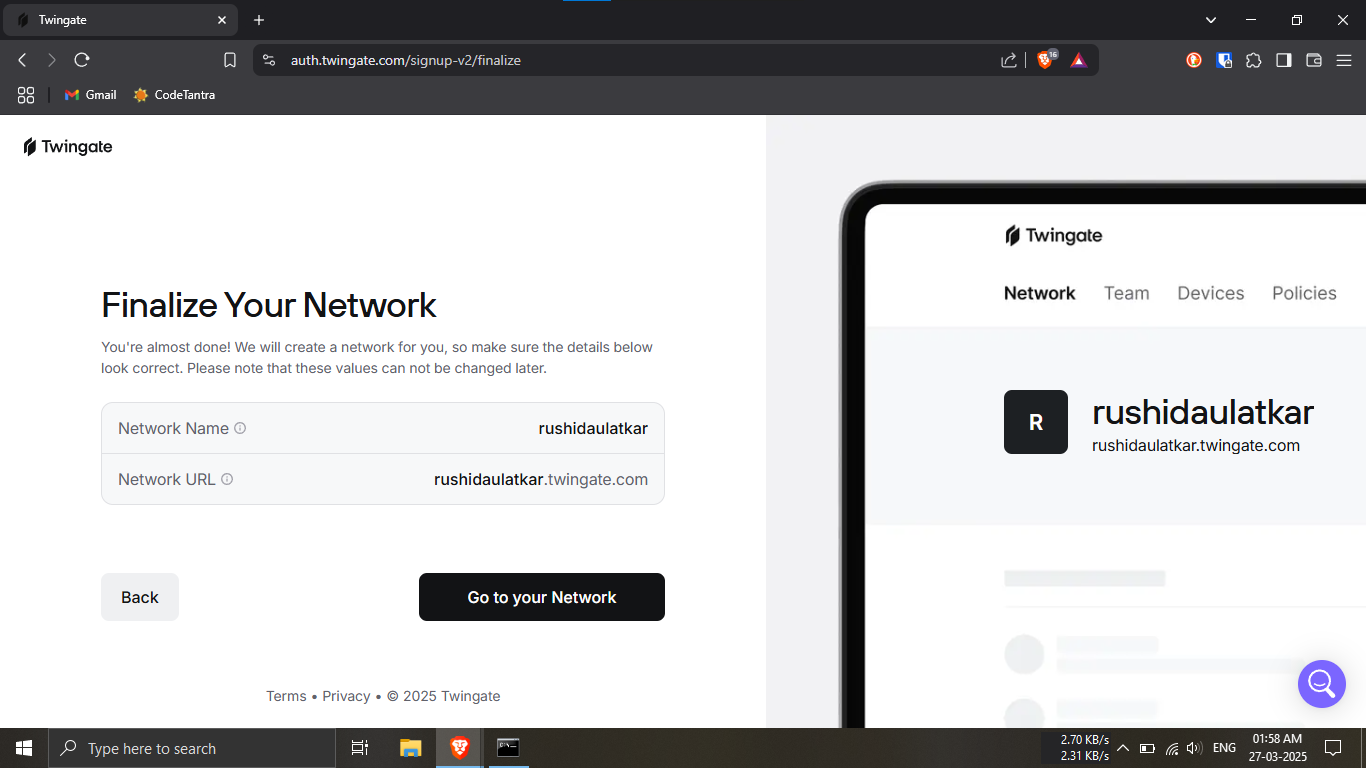Open Brave Rewards triangle icon
1366x768 pixels.
[x=1078, y=60]
